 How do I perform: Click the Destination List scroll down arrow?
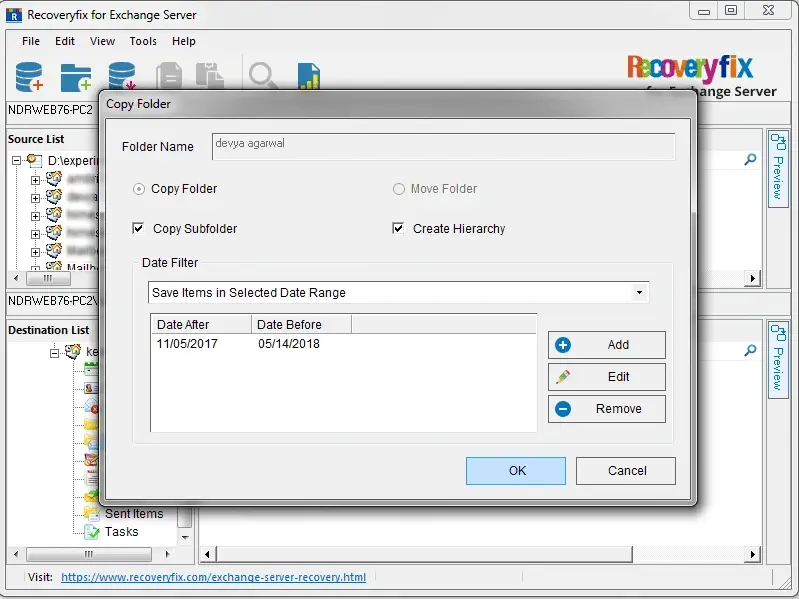185,537
